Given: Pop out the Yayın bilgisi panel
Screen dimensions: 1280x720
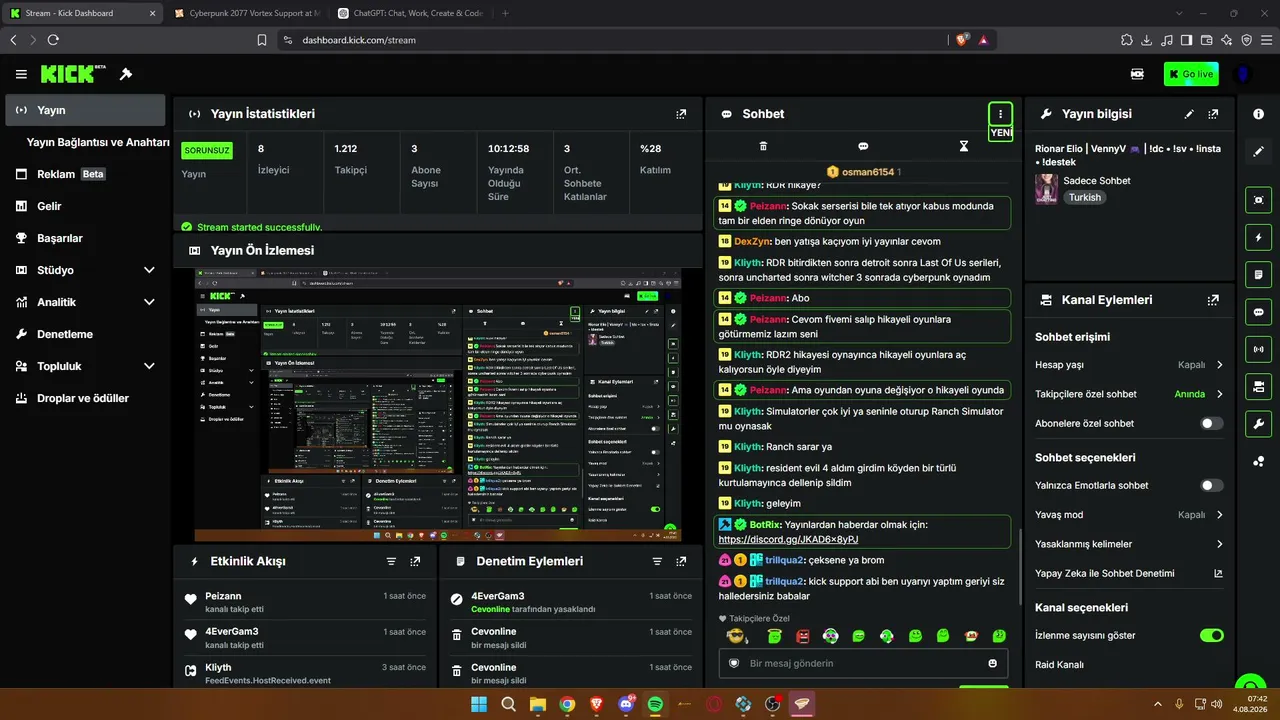Looking at the screenshot, I should coord(1213,114).
